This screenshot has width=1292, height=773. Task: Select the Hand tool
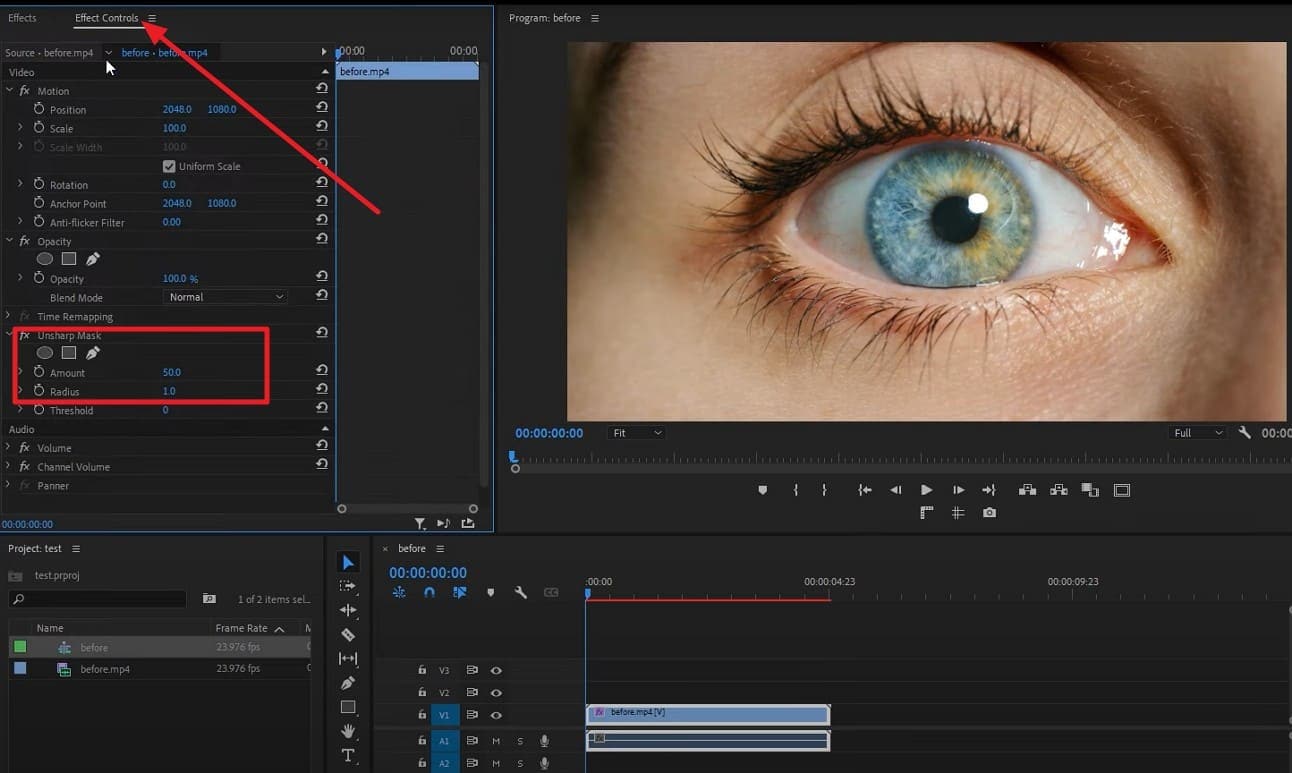tap(348, 731)
